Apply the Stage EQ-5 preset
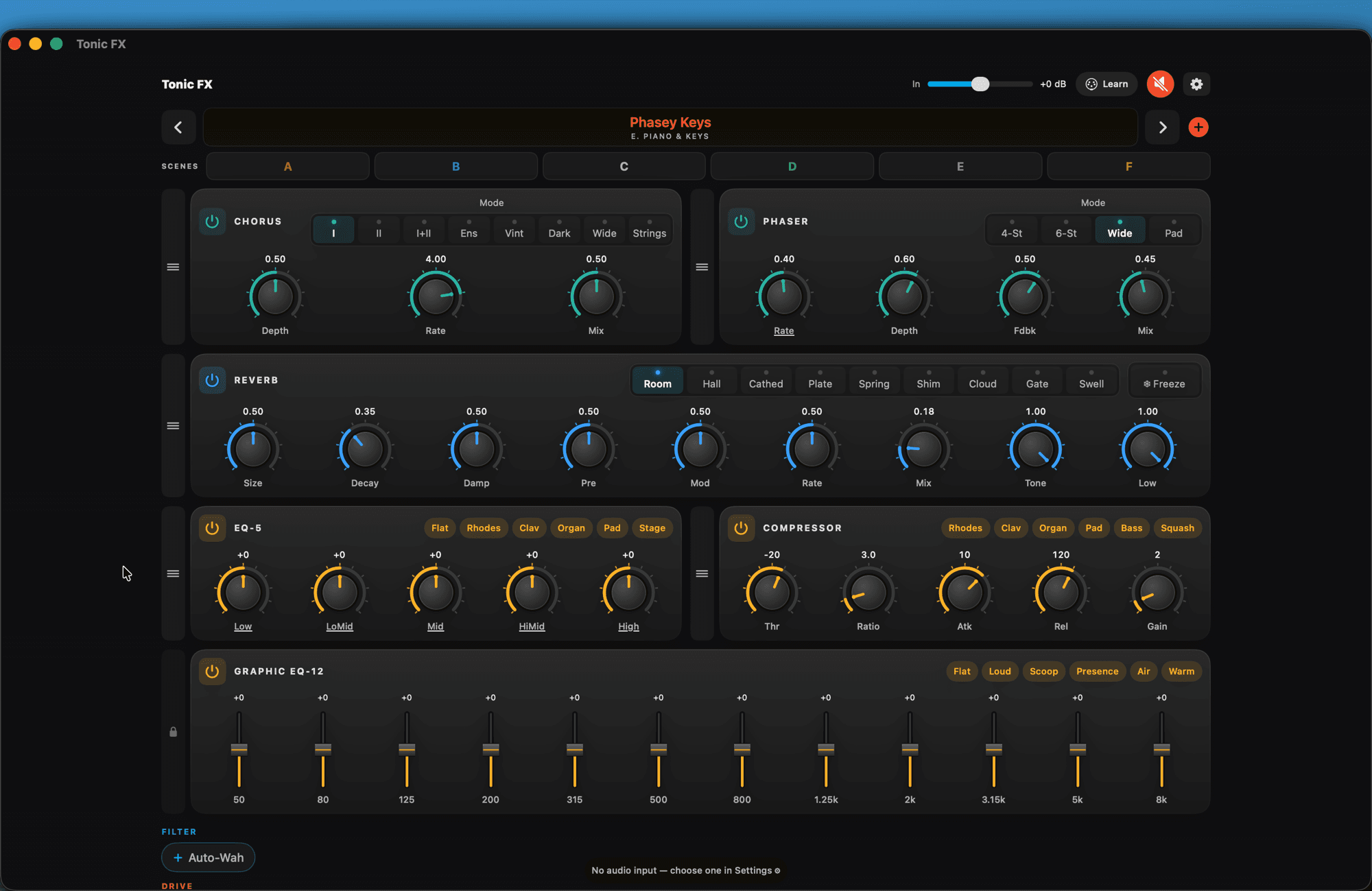Viewport: 1372px width, 891px height. (x=652, y=528)
